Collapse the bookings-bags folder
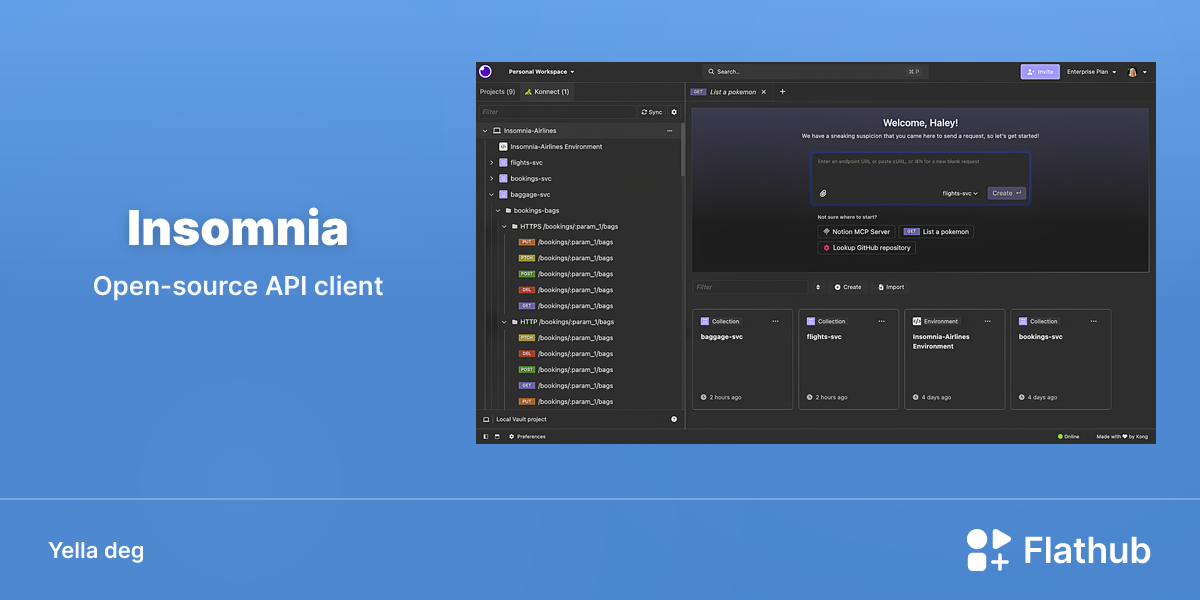1200x600 pixels. pyautogui.click(x=498, y=210)
